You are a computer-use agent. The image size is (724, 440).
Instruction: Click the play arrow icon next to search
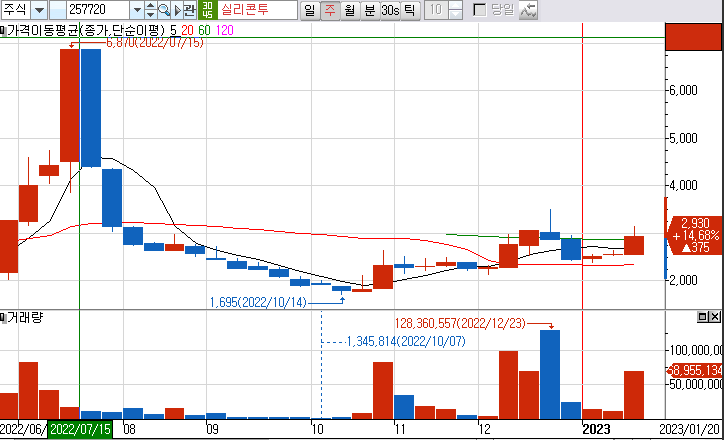pyautogui.click(x=177, y=10)
